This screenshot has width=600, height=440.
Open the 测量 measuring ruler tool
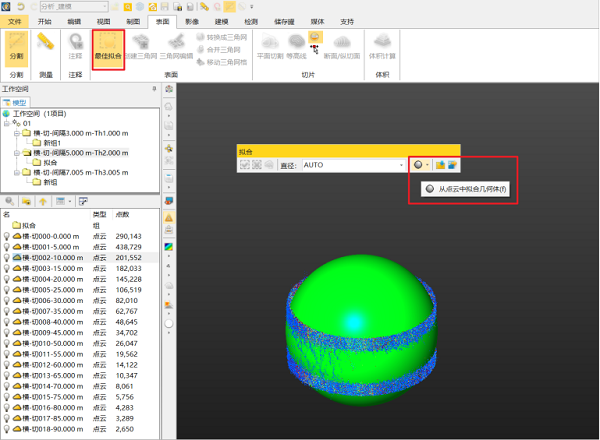pos(46,42)
